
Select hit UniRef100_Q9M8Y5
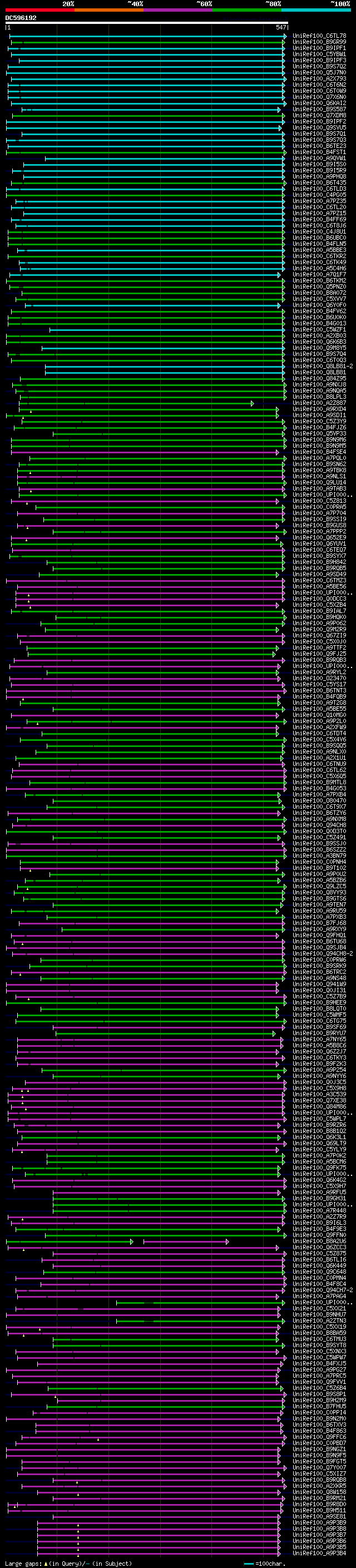pyautogui.click(x=319, y=348)
